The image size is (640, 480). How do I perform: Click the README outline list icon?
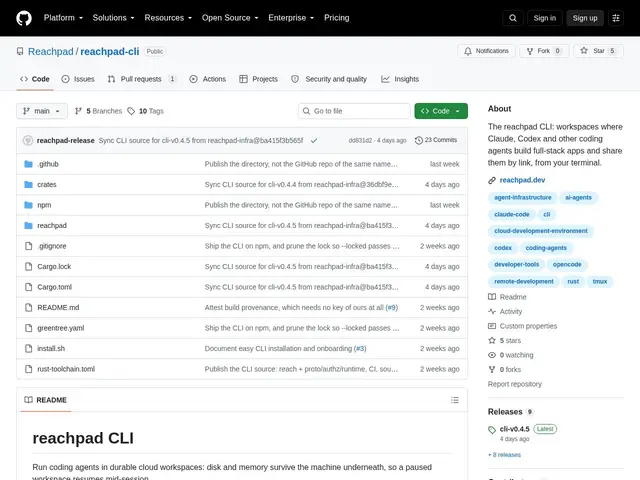(x=455, y=400)
